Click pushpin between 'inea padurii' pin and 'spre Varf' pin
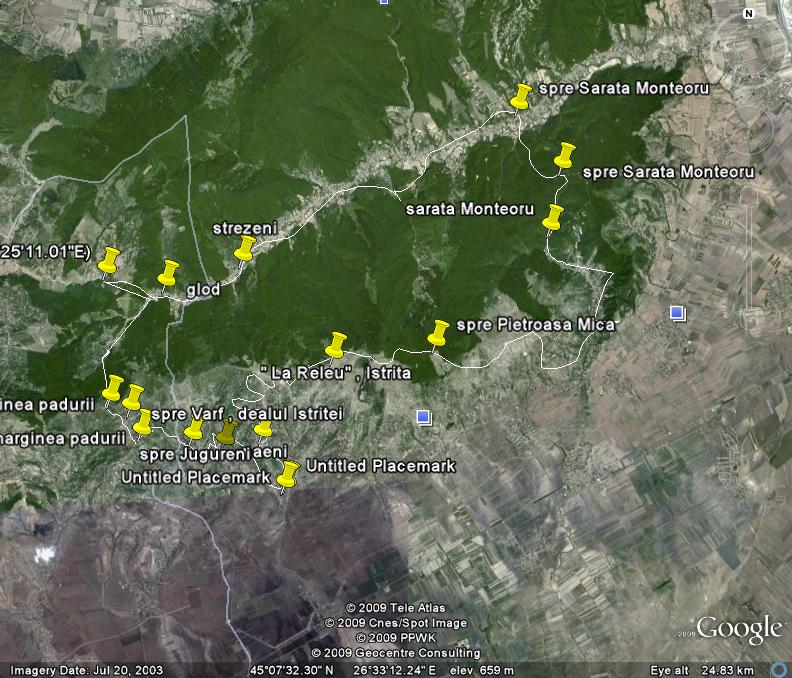Image resolution: width=792 pixels, height=678 pixels. coord(133,397)
